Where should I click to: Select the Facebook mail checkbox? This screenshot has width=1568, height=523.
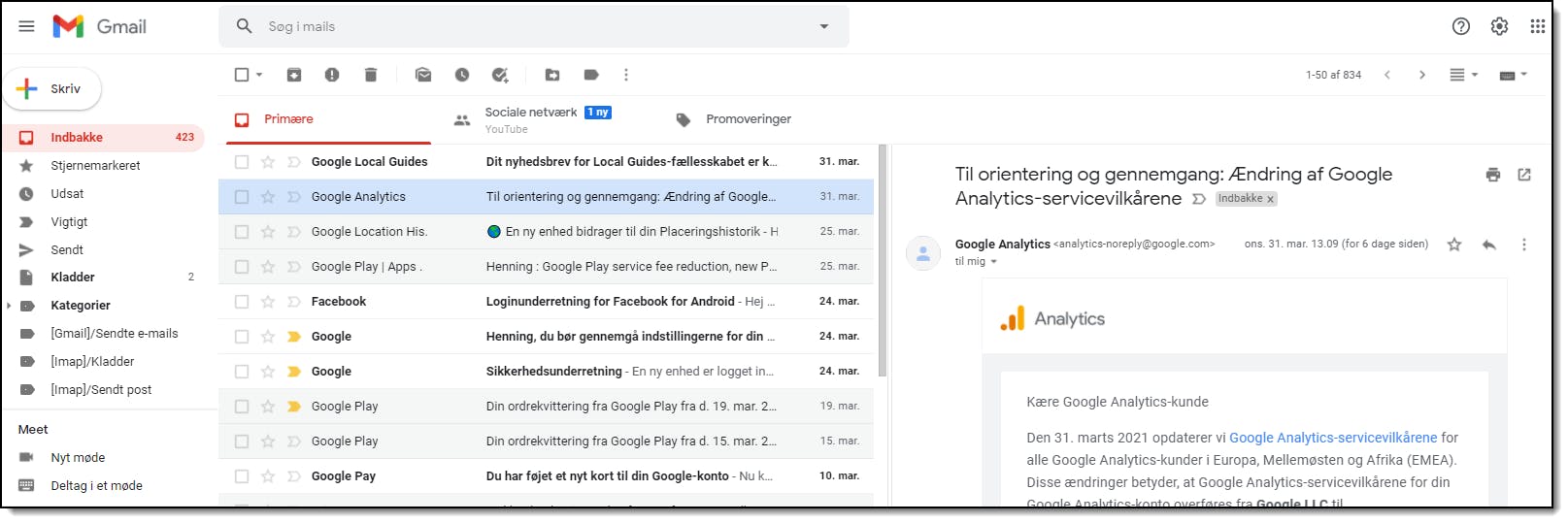(x=242, y=302)
